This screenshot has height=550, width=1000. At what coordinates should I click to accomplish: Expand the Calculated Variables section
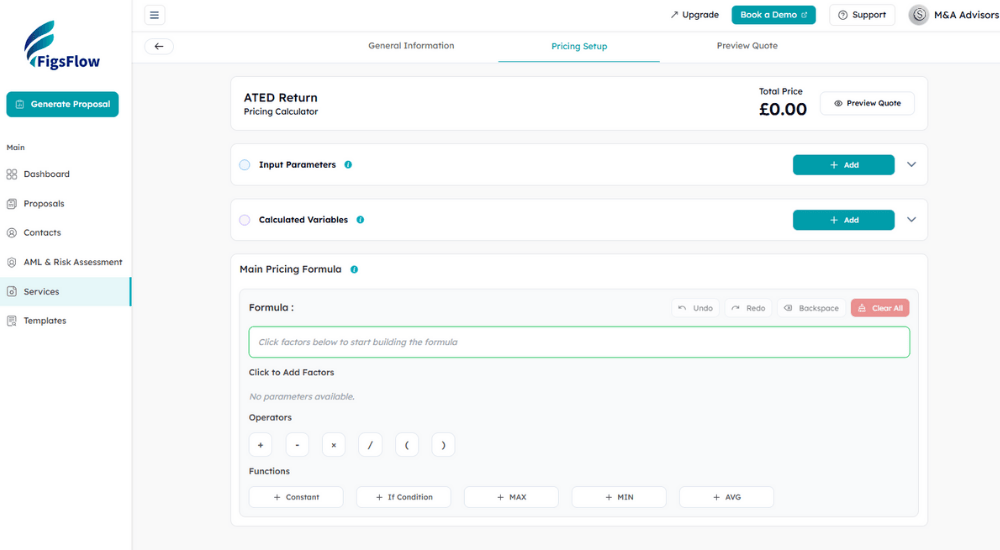911,219
